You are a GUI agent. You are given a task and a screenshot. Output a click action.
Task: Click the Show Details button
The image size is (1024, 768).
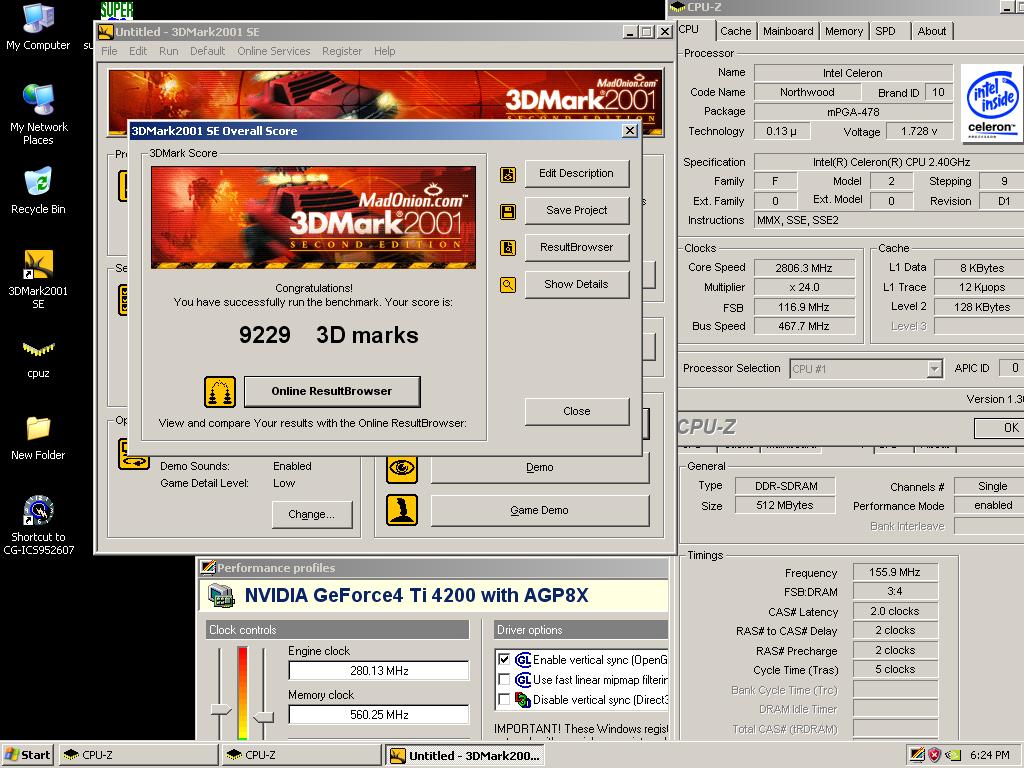[577, 284]
